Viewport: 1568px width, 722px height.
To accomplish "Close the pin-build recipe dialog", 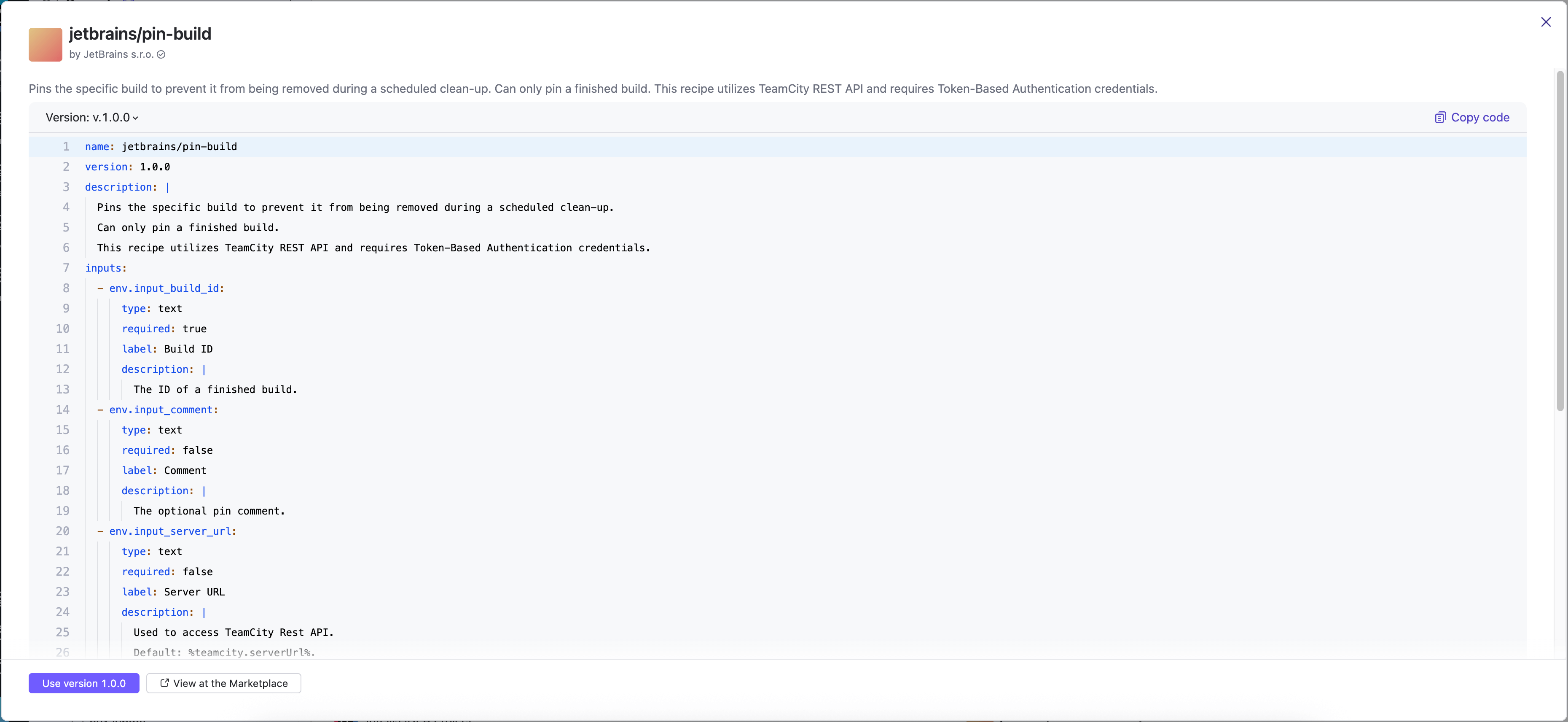I will click(x=1546, y=22).
